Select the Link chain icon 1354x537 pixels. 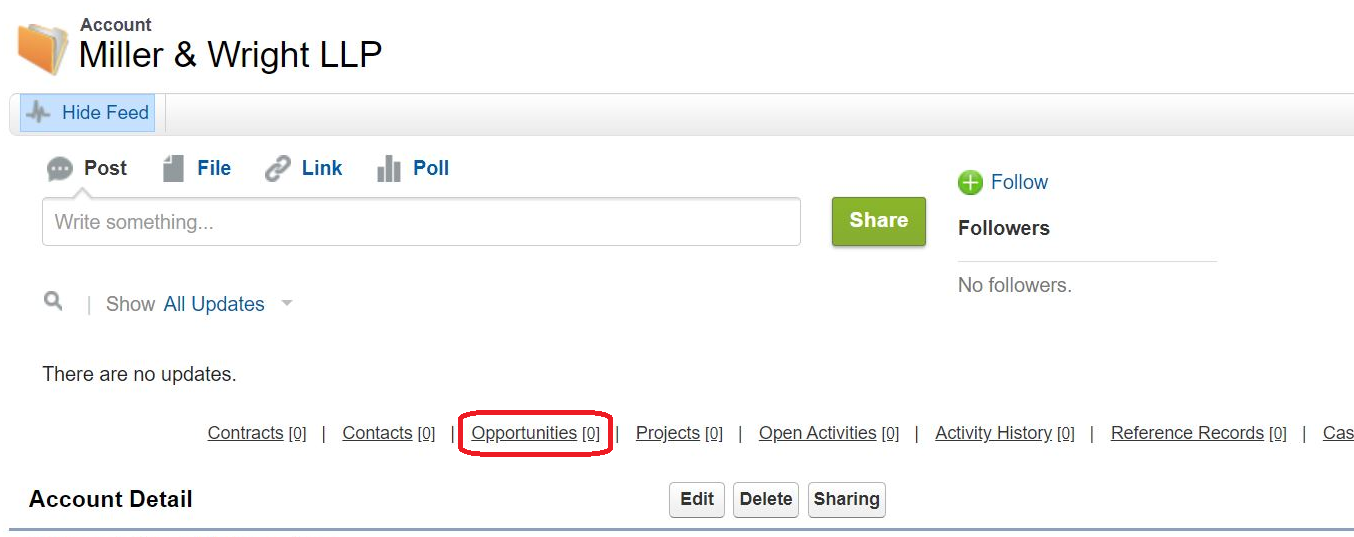point(277,169)
